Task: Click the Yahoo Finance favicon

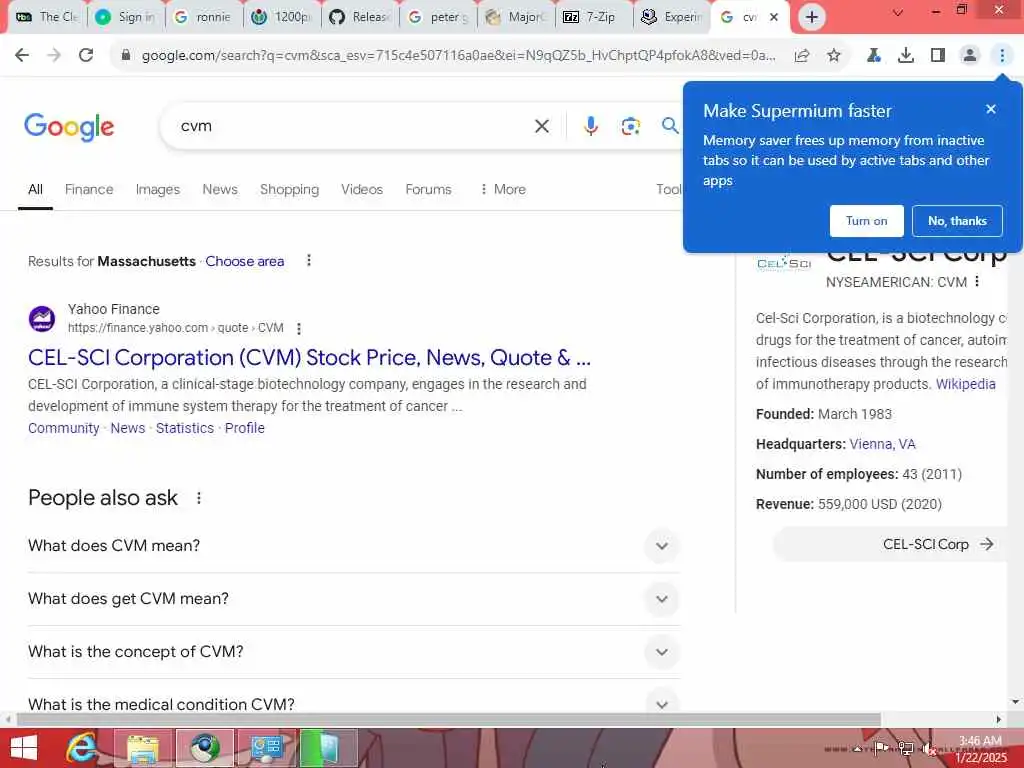Action: (42, 319)
